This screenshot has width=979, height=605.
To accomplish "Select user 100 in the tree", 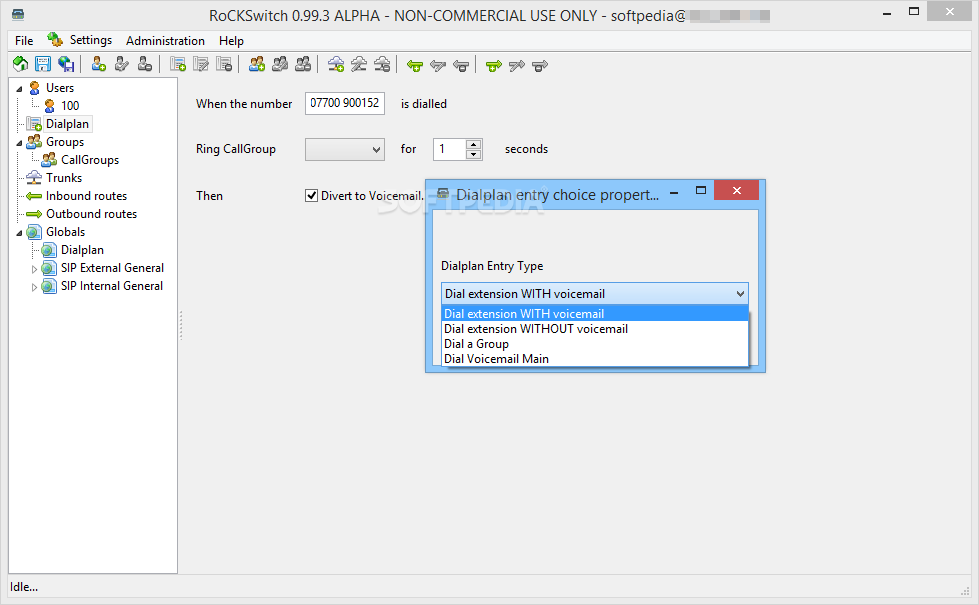I will click(x=70, y=106).
